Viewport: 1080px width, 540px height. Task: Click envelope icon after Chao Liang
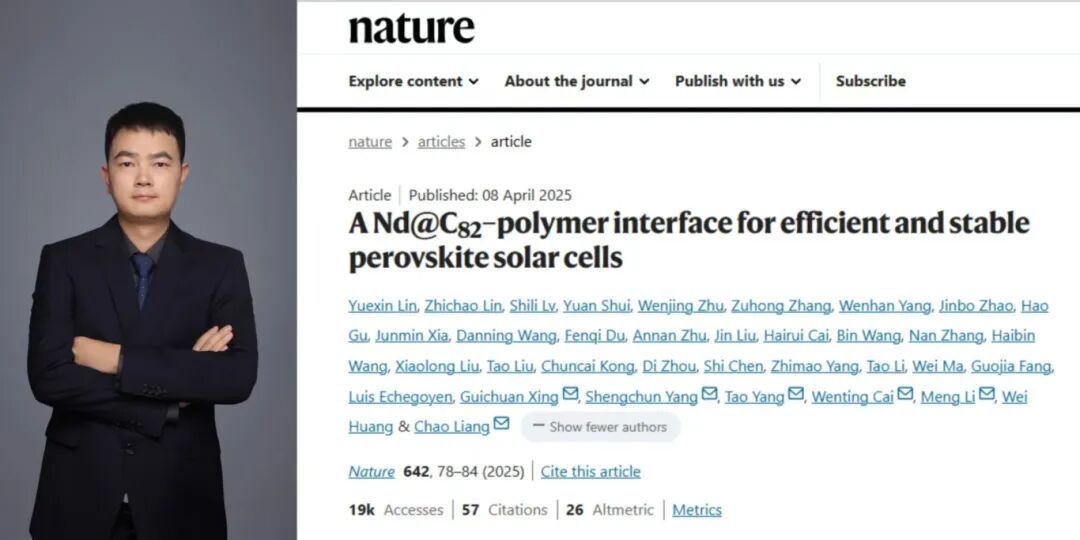pyautogui.click(x=501, y=425)
